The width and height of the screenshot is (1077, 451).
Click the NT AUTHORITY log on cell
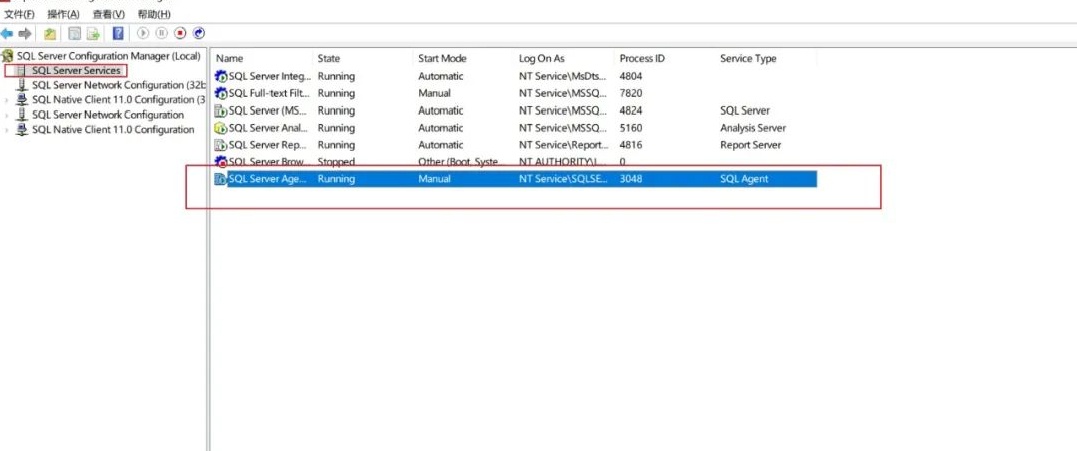click(x=563, y=162)
